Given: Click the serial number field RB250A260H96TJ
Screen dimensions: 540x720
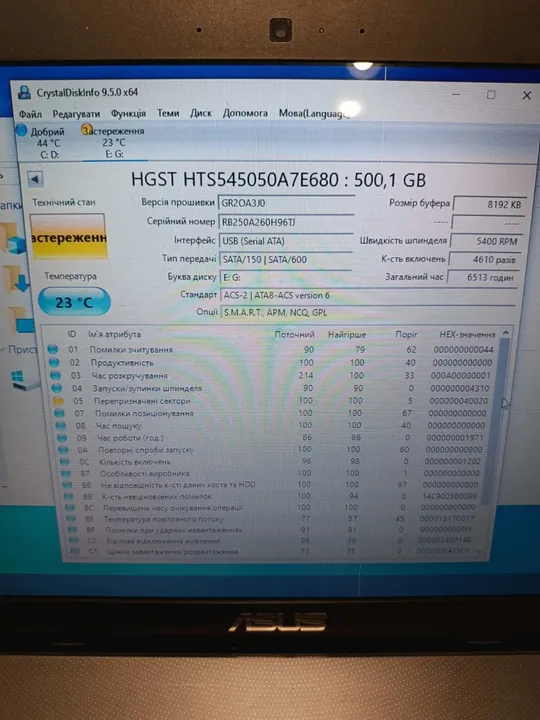Looking at the screenshot, I should click(286, 222).
